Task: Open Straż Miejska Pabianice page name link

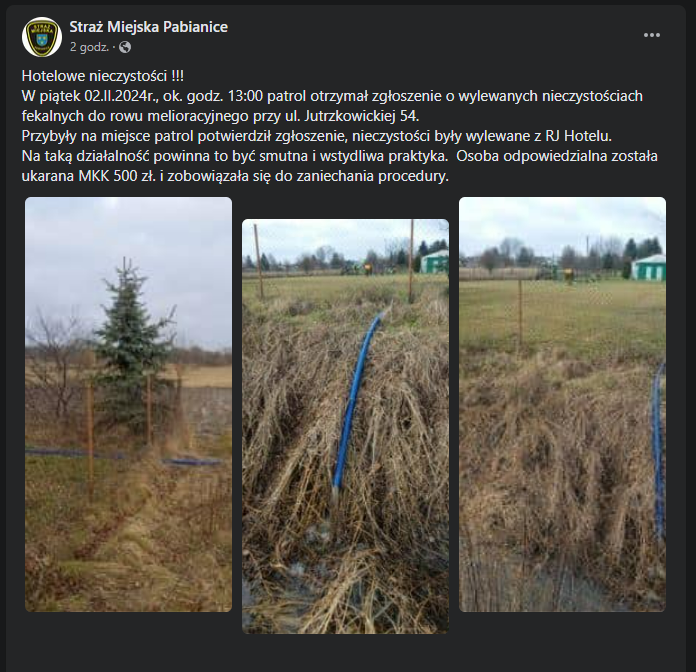Action: (x=149, y=27)
